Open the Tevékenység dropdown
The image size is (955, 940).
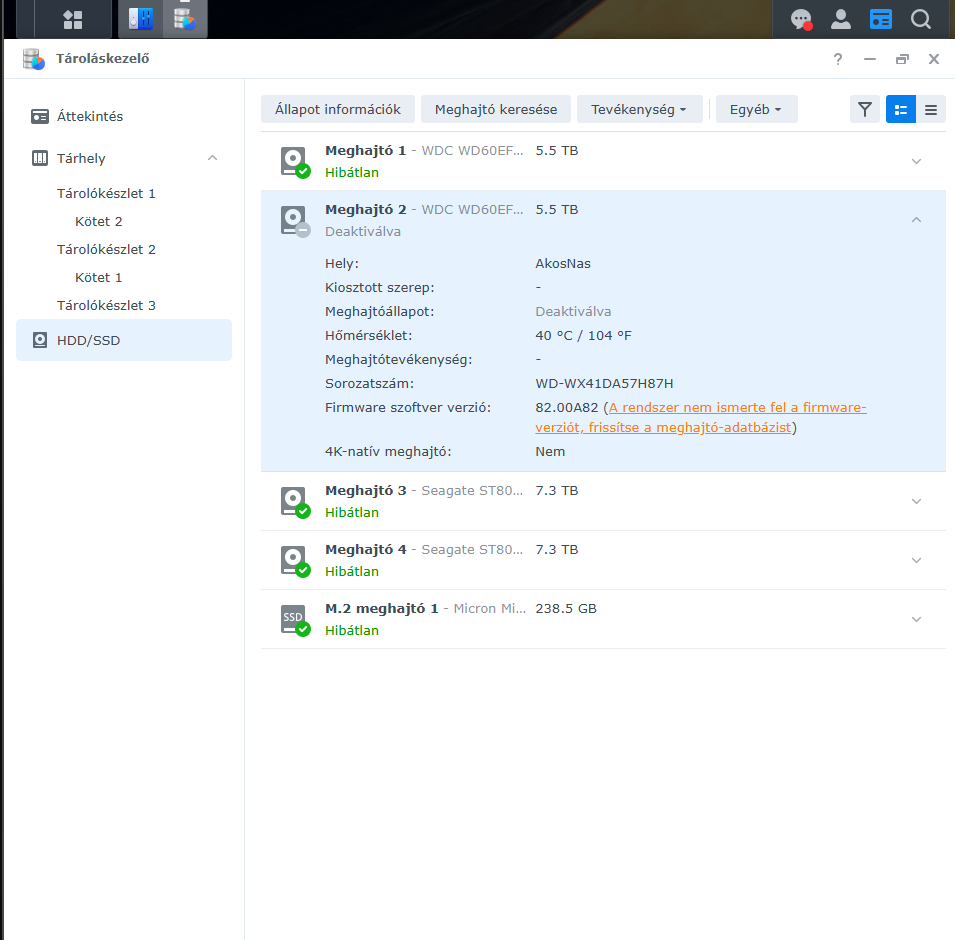(638, 110)
